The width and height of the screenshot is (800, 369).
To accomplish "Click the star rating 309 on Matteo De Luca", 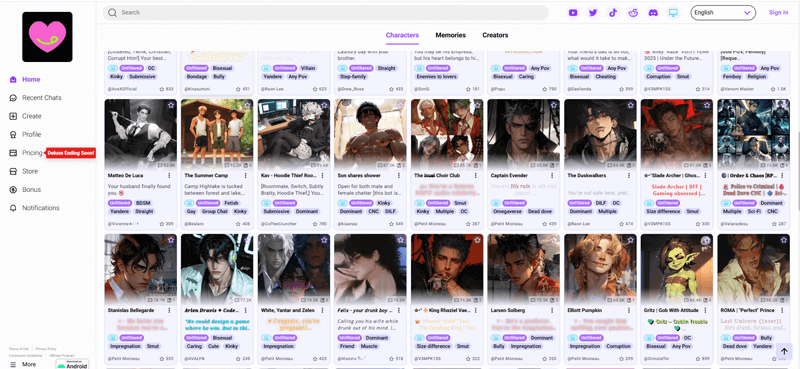I will (x=166, y=224).
